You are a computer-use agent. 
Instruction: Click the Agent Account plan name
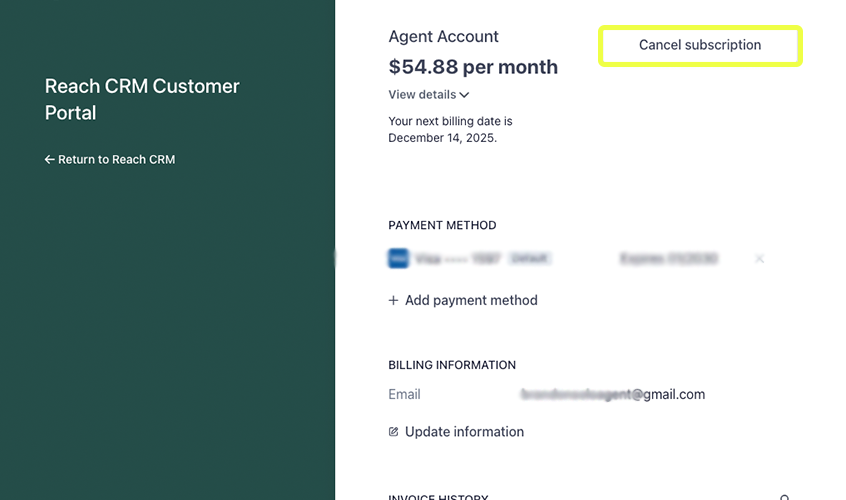(443, 37)
